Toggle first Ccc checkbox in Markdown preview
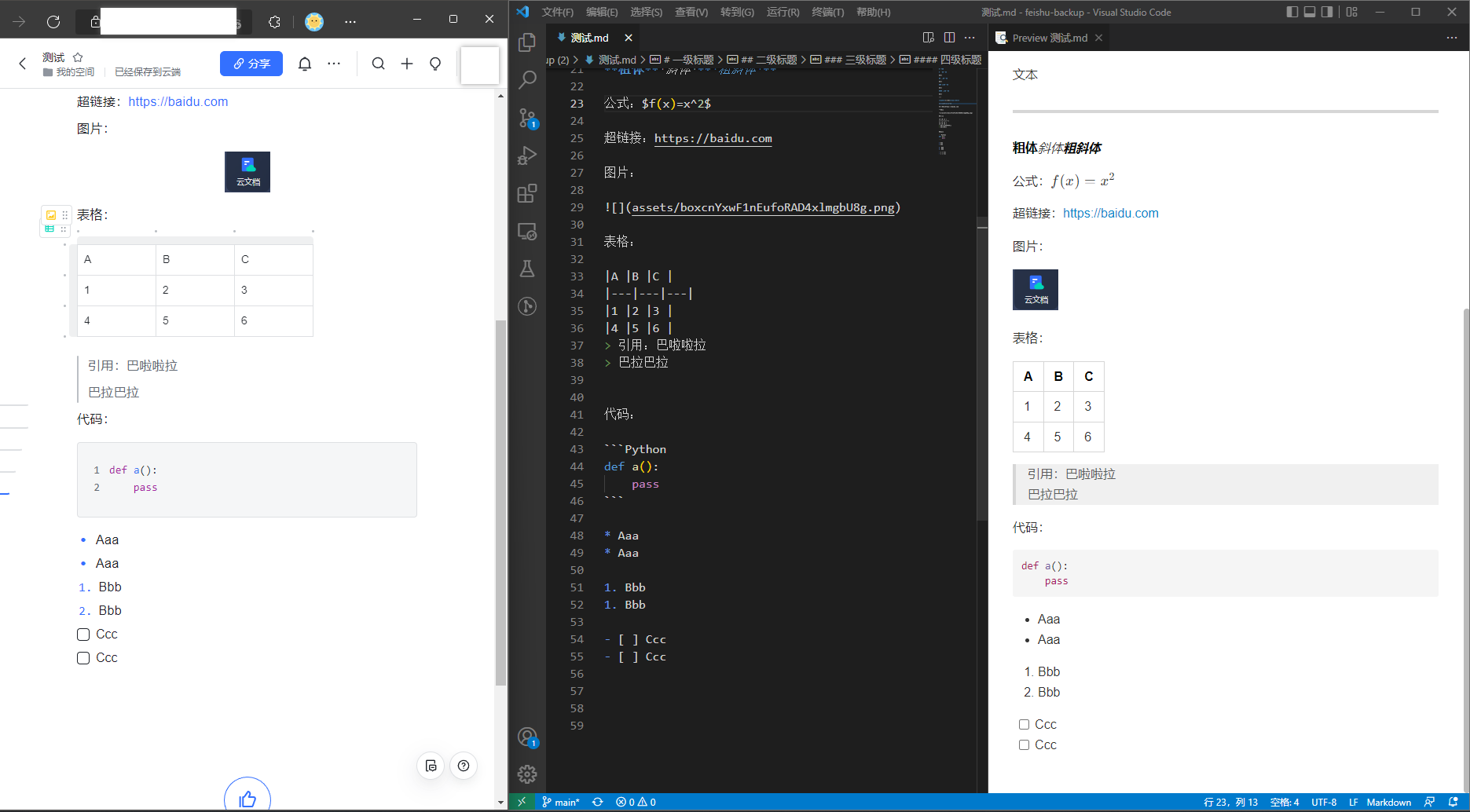This screenshot has width=1470, height=812. (x=1024, y=725)
